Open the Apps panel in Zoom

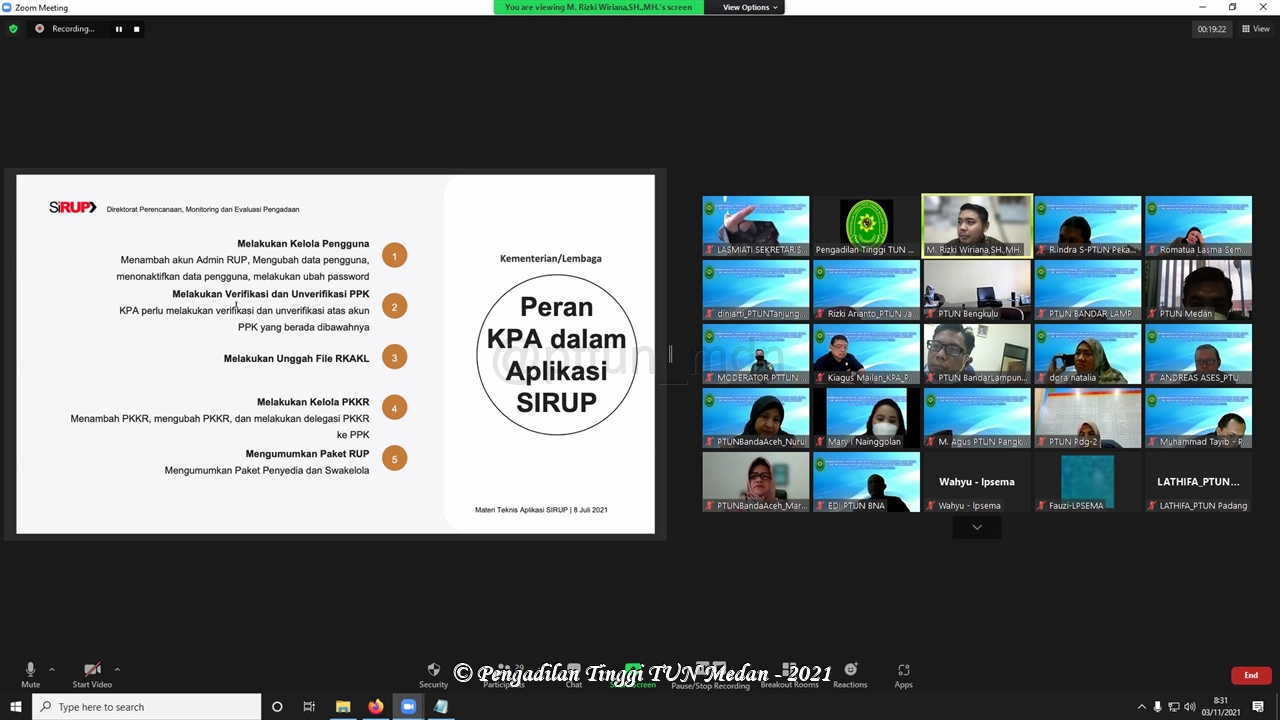(x=903, y=673)
